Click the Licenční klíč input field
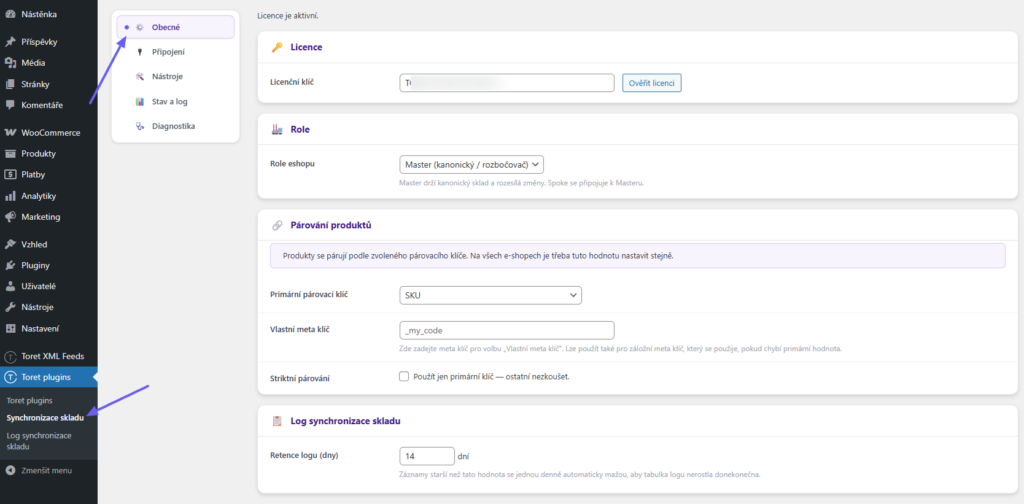This screenshot has height=504, width=1024. pyautogui.click(x=507, y=83)
